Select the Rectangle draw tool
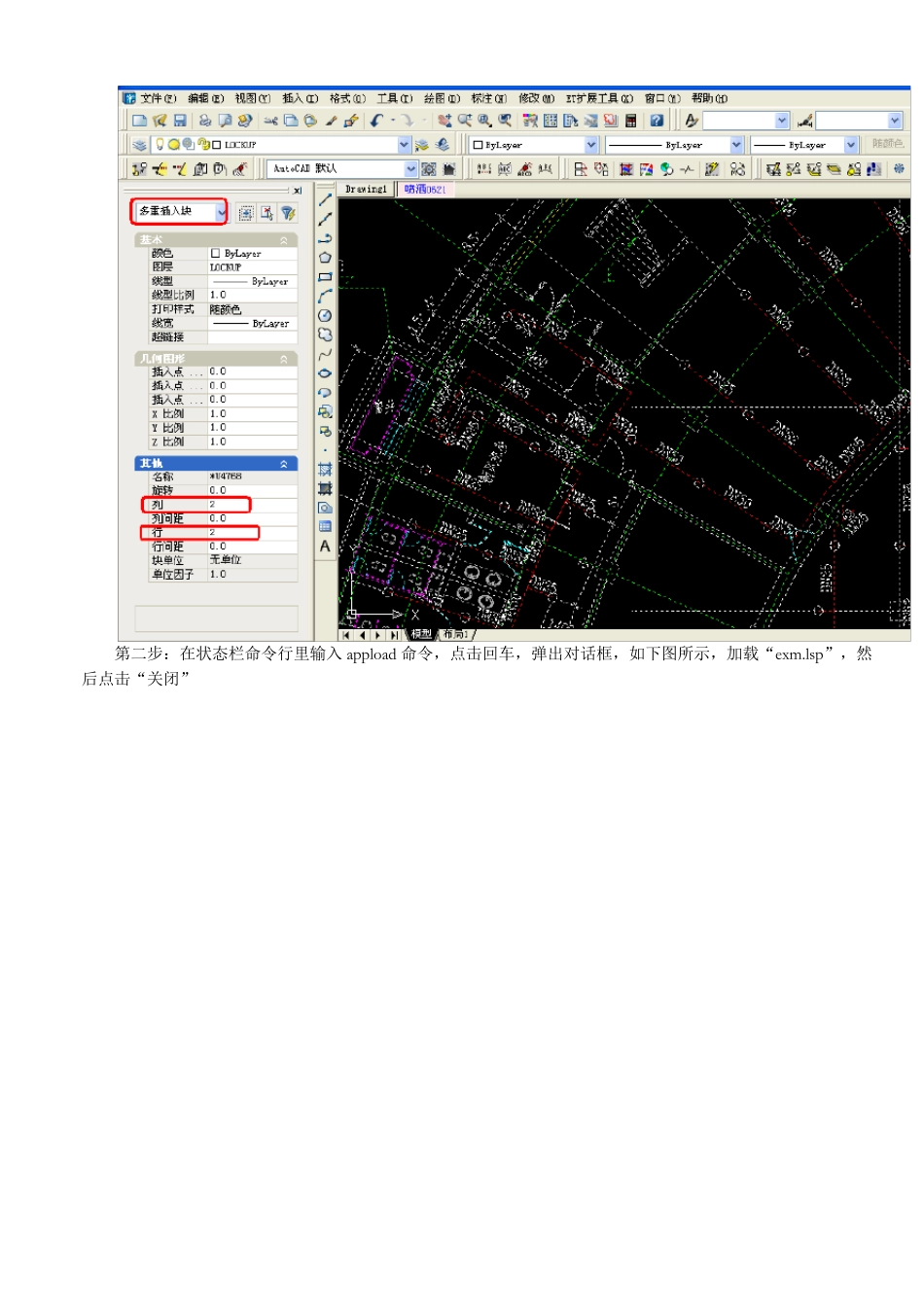 tap(325, 277)
